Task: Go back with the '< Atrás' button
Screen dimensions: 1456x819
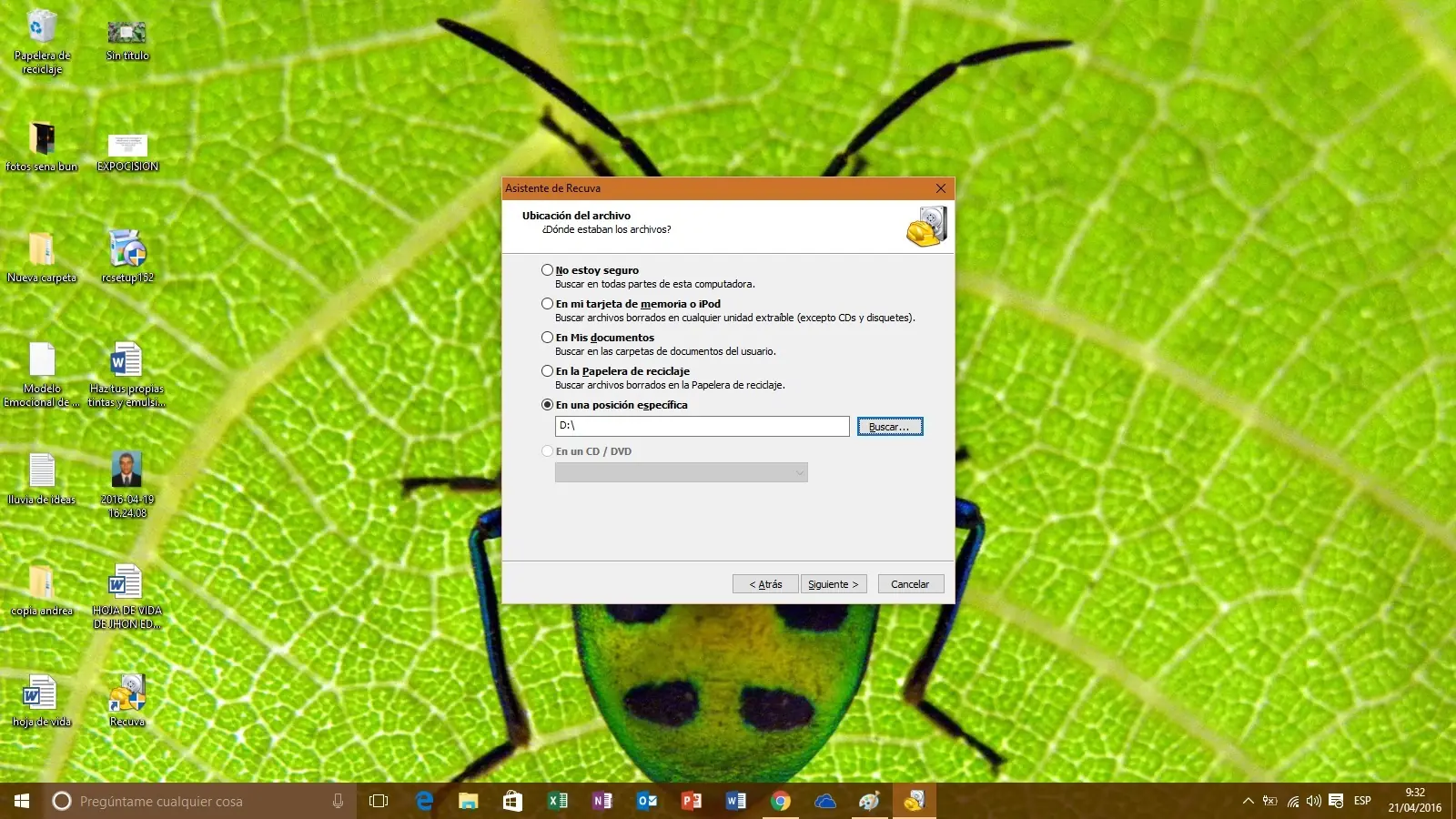Action: click(x=765, y=584)
